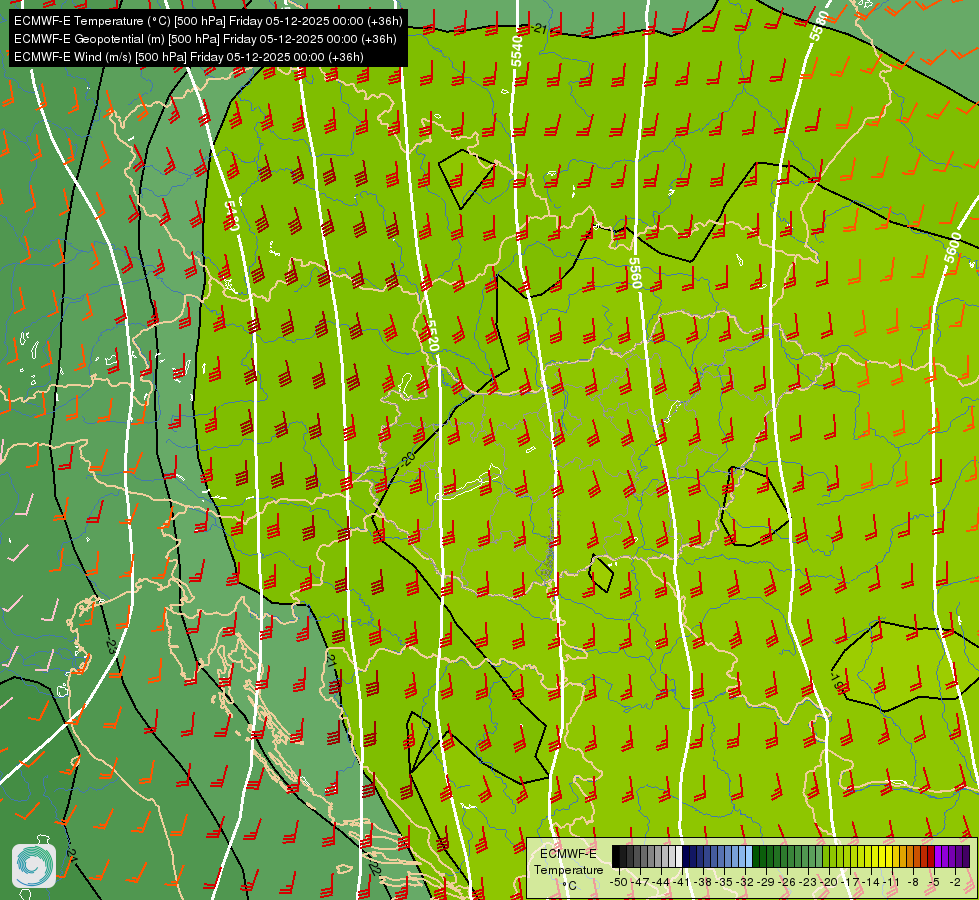Click the 20 isotherm label
979x900 pixels.
[408, 459]
